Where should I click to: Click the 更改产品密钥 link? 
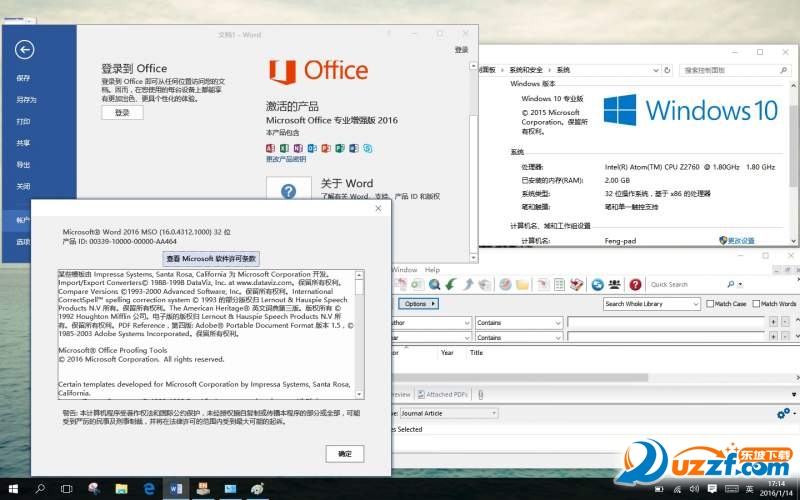click(286, 159)
